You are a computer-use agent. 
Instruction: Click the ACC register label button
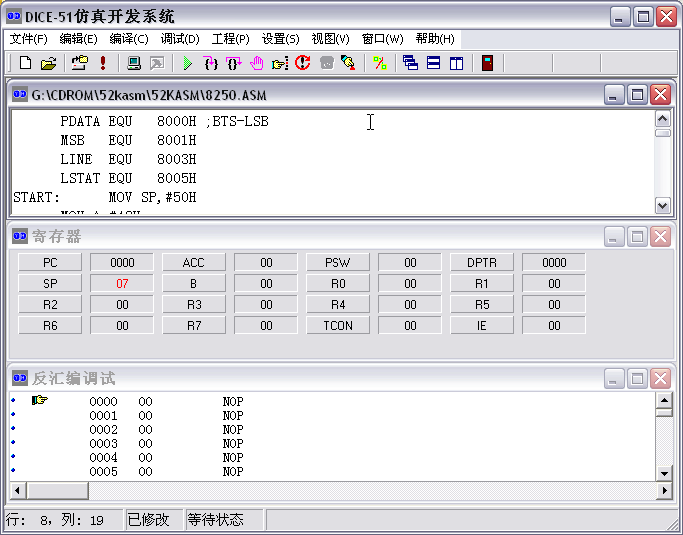click(194, 263)
